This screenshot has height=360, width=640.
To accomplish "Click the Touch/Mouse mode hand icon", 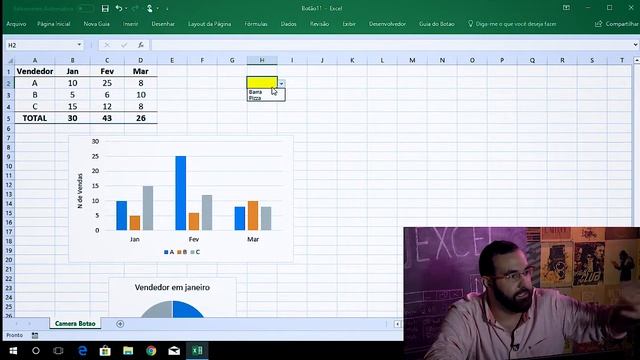I will pyautogui.click(x=150, y=8).
